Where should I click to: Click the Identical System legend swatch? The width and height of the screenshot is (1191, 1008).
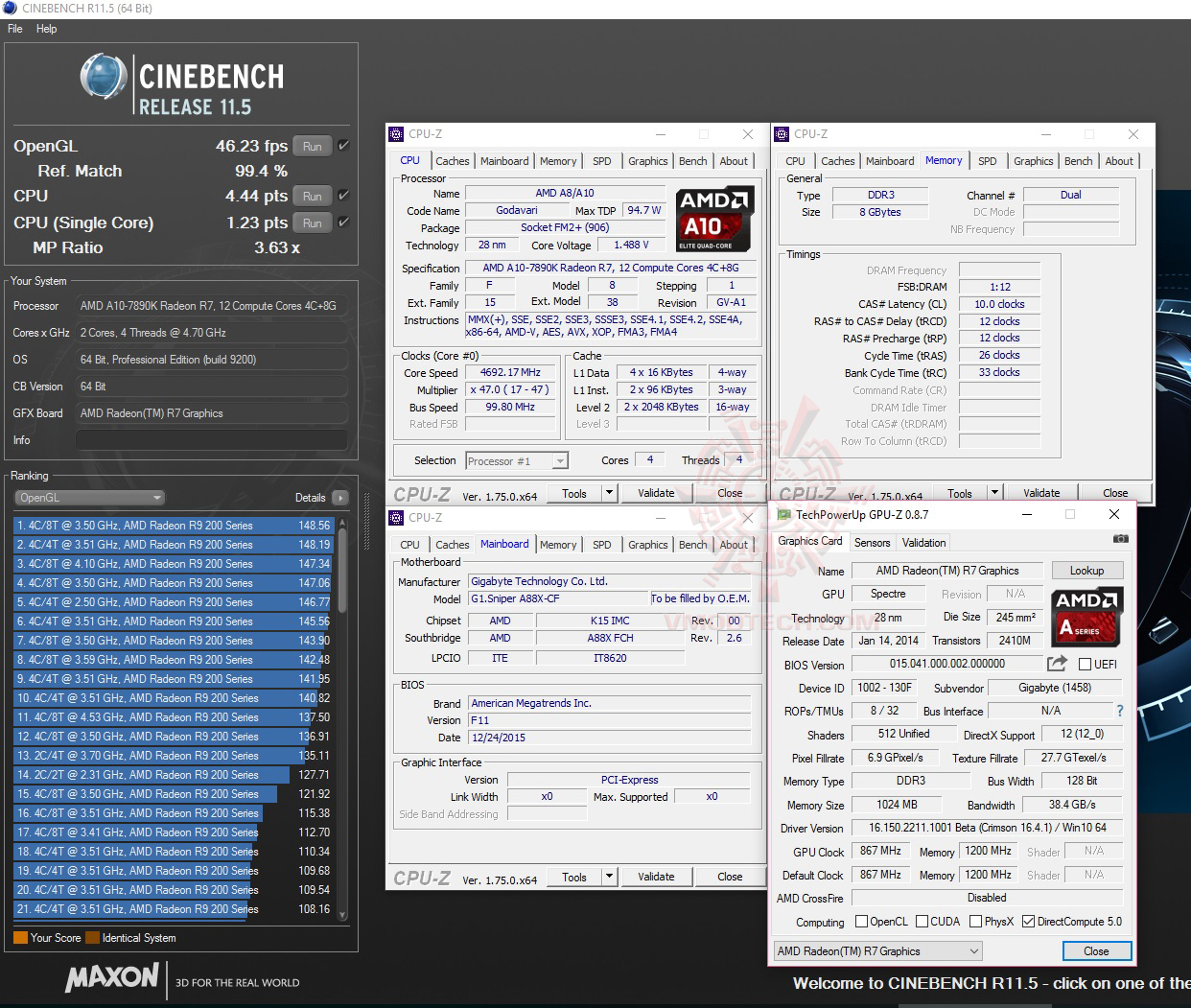point(92,938)
